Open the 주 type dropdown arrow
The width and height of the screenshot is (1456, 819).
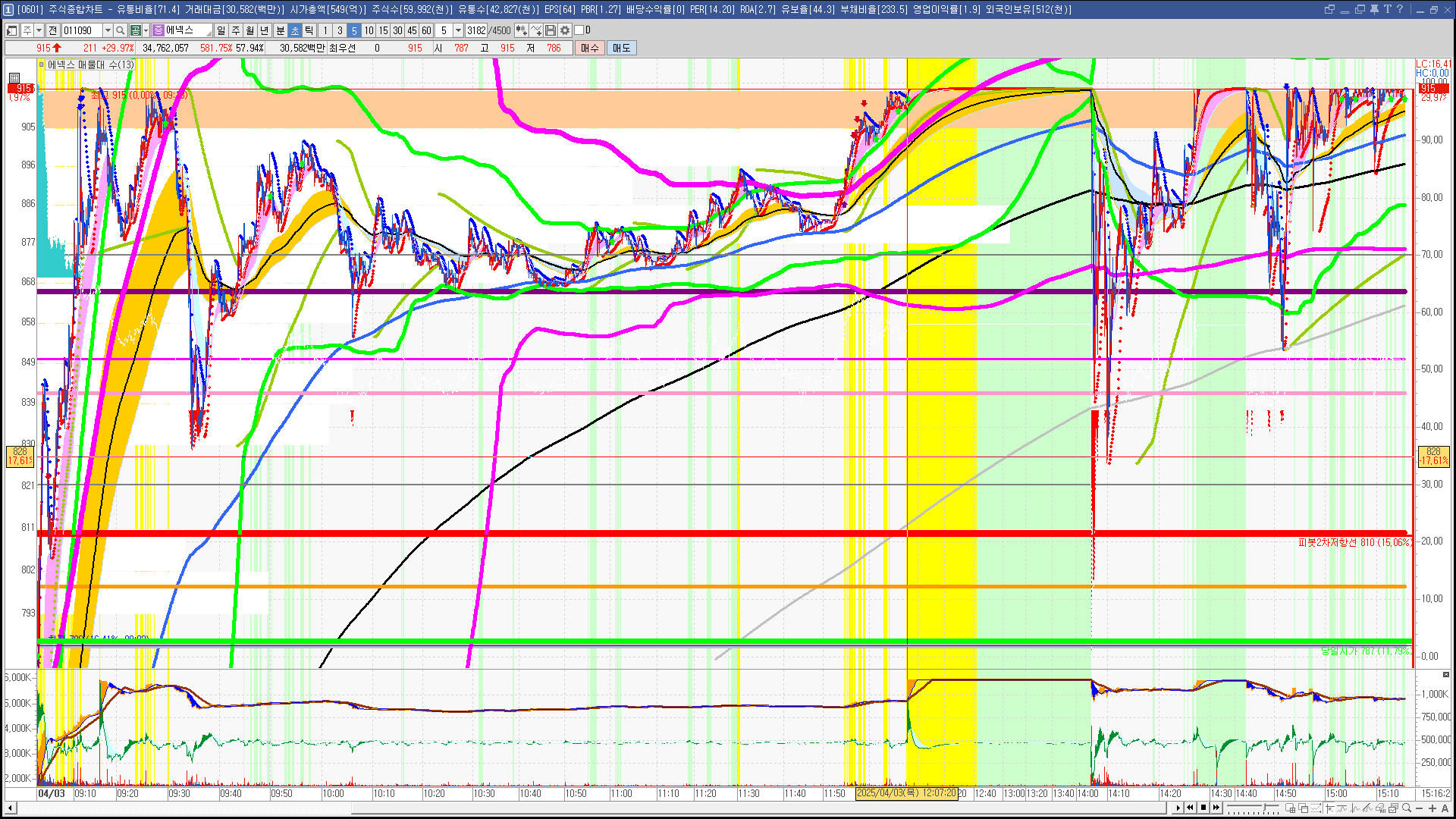[39, 30]
